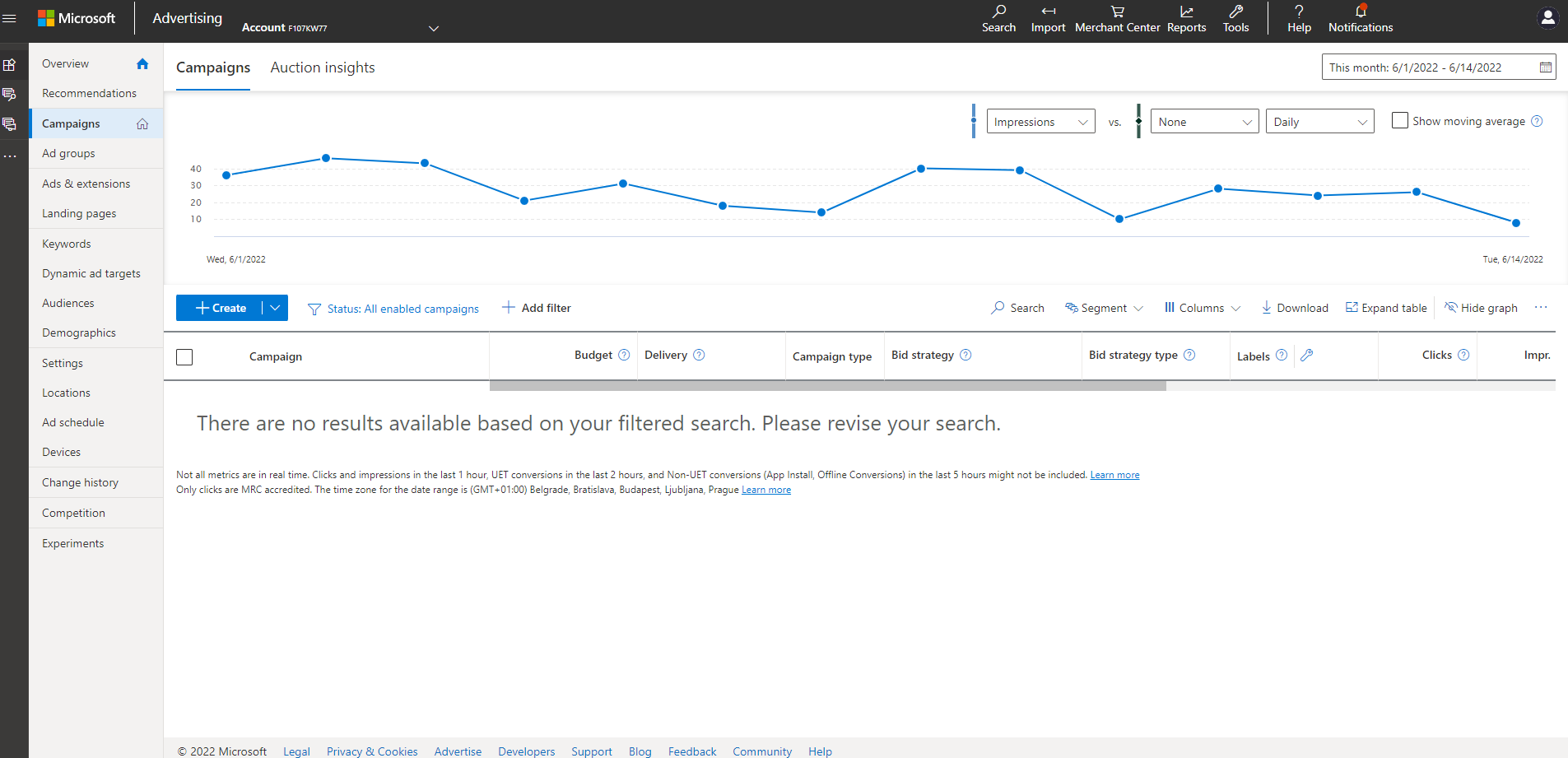Open the date range selector
The width and height of the screenshot is (1568, 758).
1438,67
